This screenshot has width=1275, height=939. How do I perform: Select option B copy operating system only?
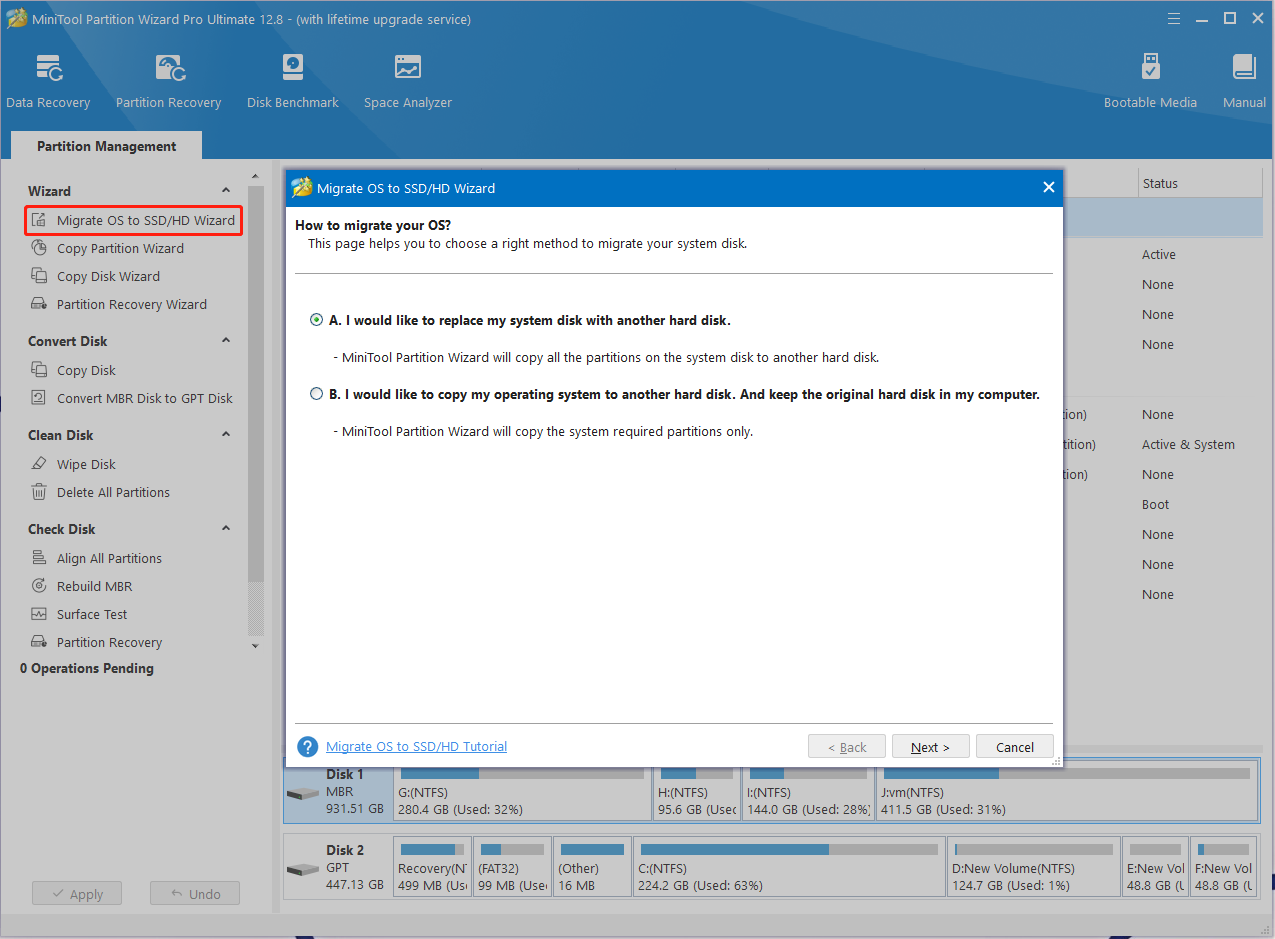coord(317,394)
